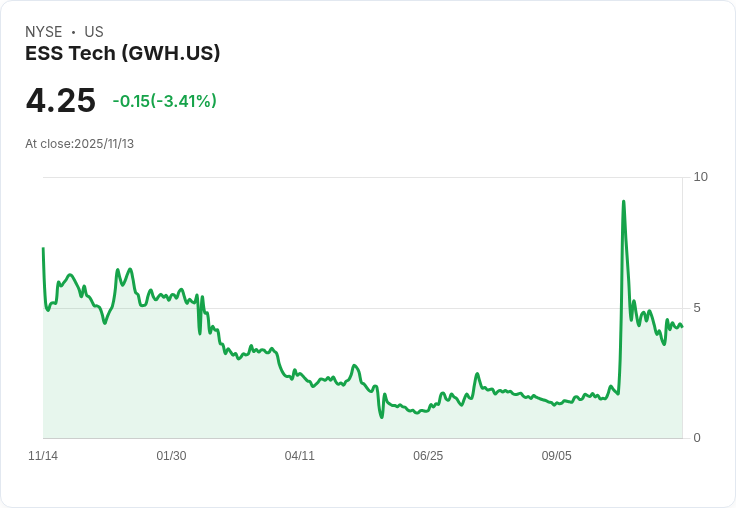Screen dimensions: 736x508
Task: Click the chart line's starting point
Action: [43, 248]
